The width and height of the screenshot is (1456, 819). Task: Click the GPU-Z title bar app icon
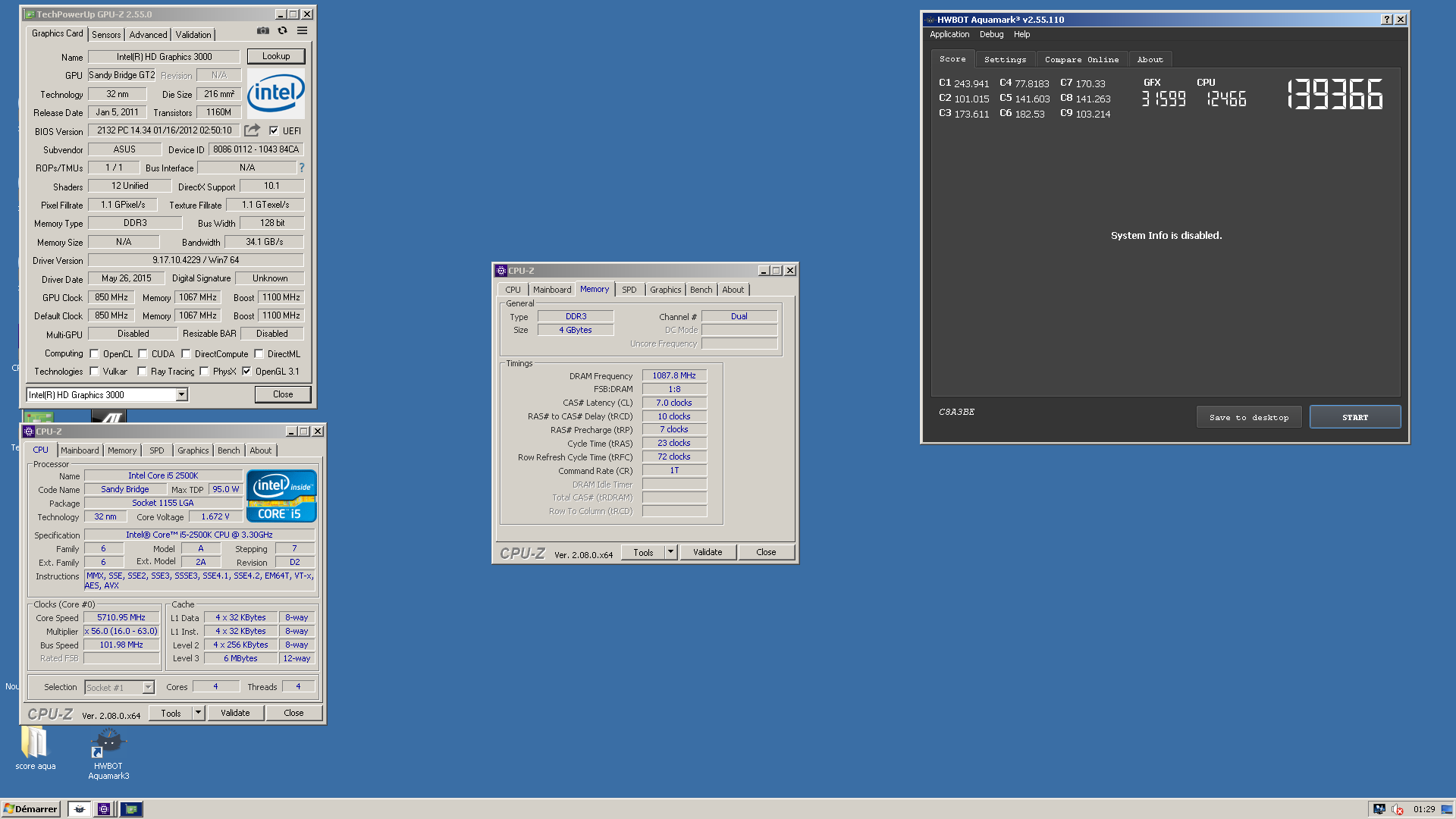[x=30, y=14]
